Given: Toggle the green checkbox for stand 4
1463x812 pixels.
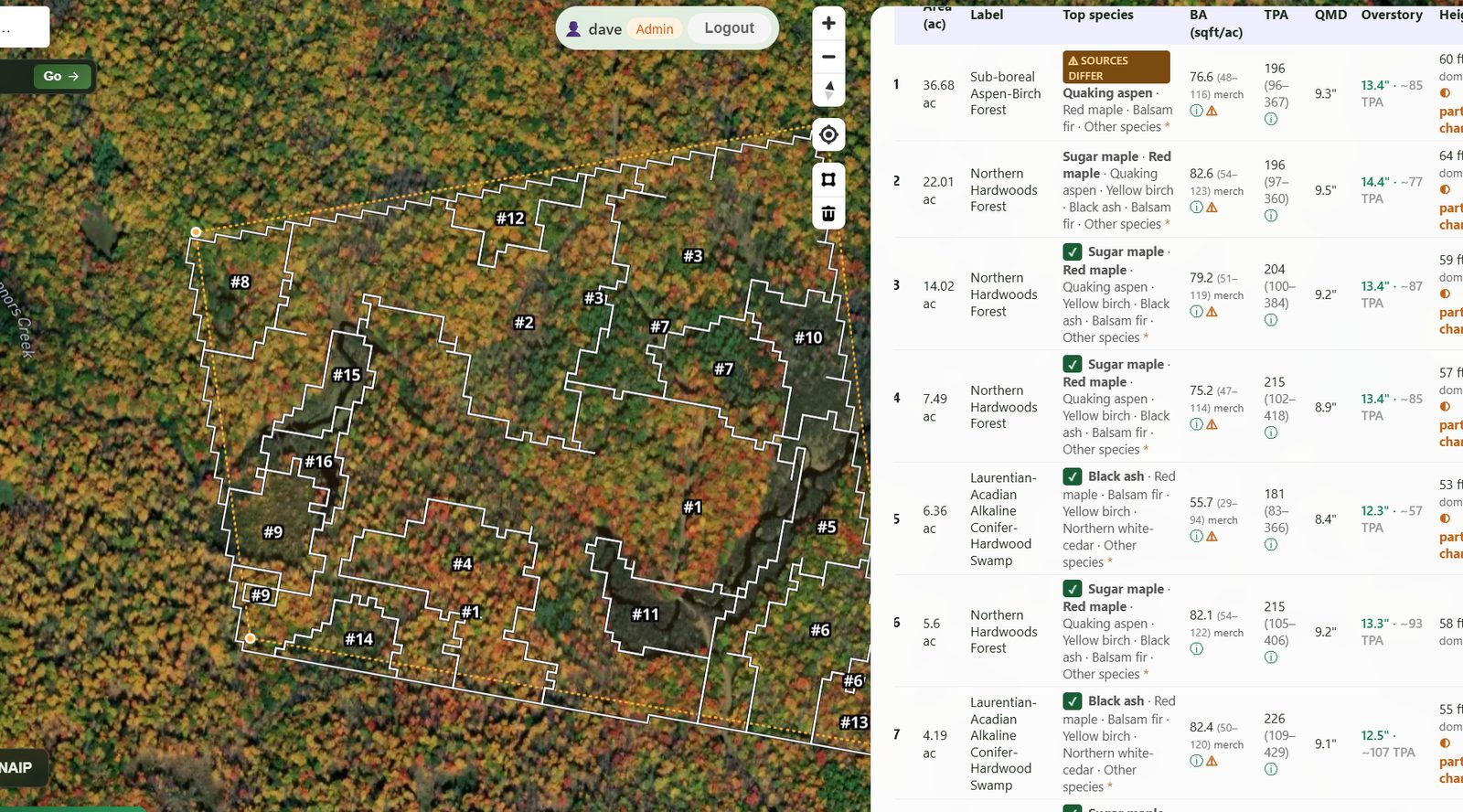Looking at the screenshot, I should [1073, 364].
